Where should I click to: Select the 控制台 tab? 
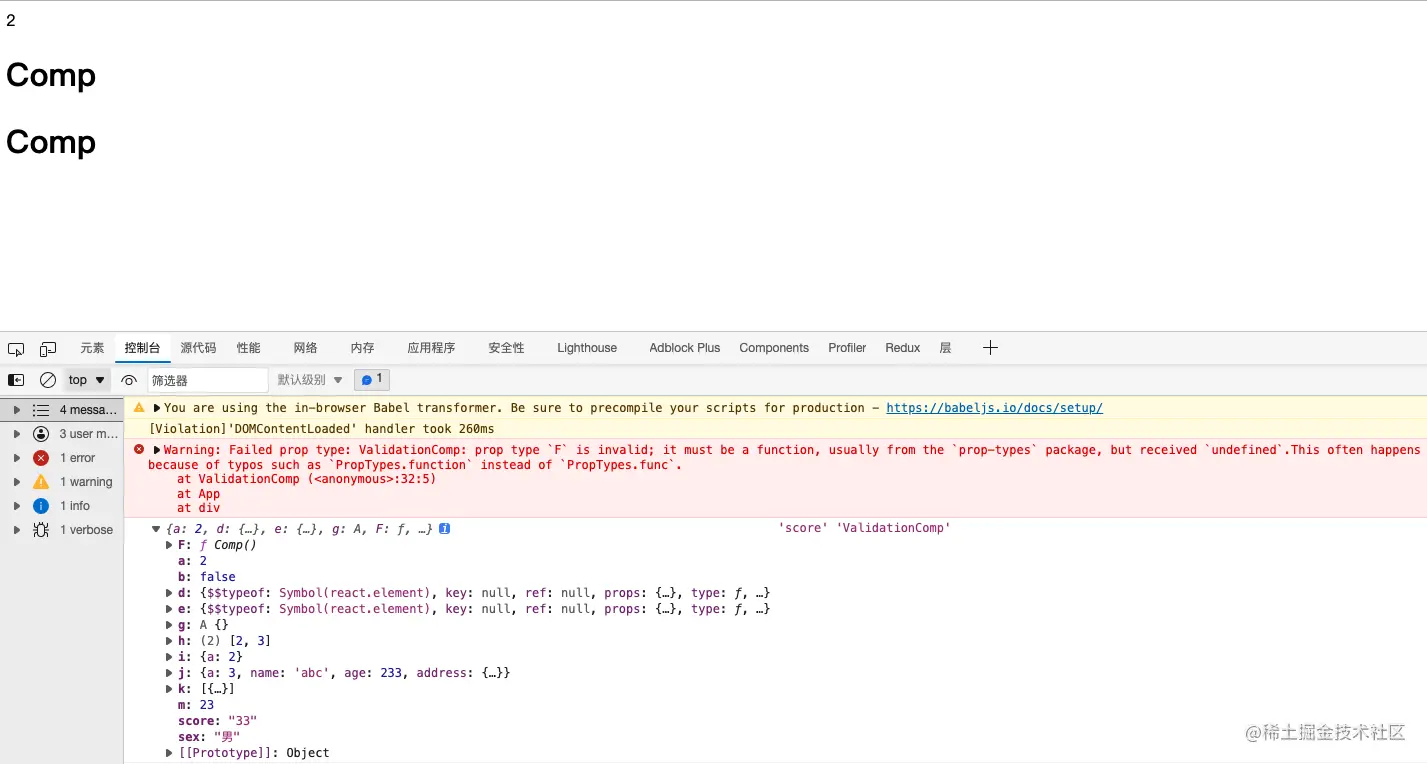[142, 348]
